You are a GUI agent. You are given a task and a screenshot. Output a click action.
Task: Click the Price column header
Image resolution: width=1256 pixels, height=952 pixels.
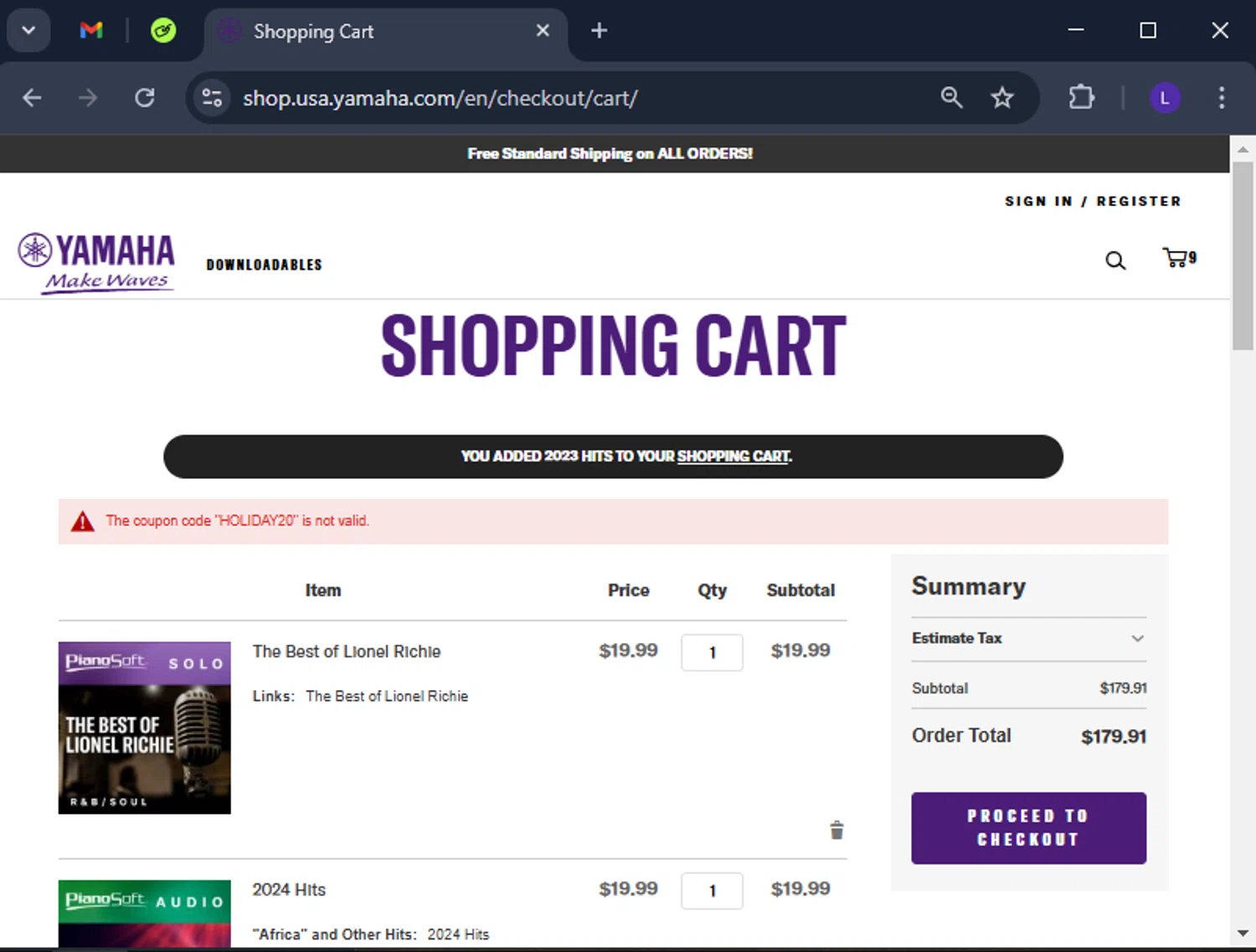point(628,590)
